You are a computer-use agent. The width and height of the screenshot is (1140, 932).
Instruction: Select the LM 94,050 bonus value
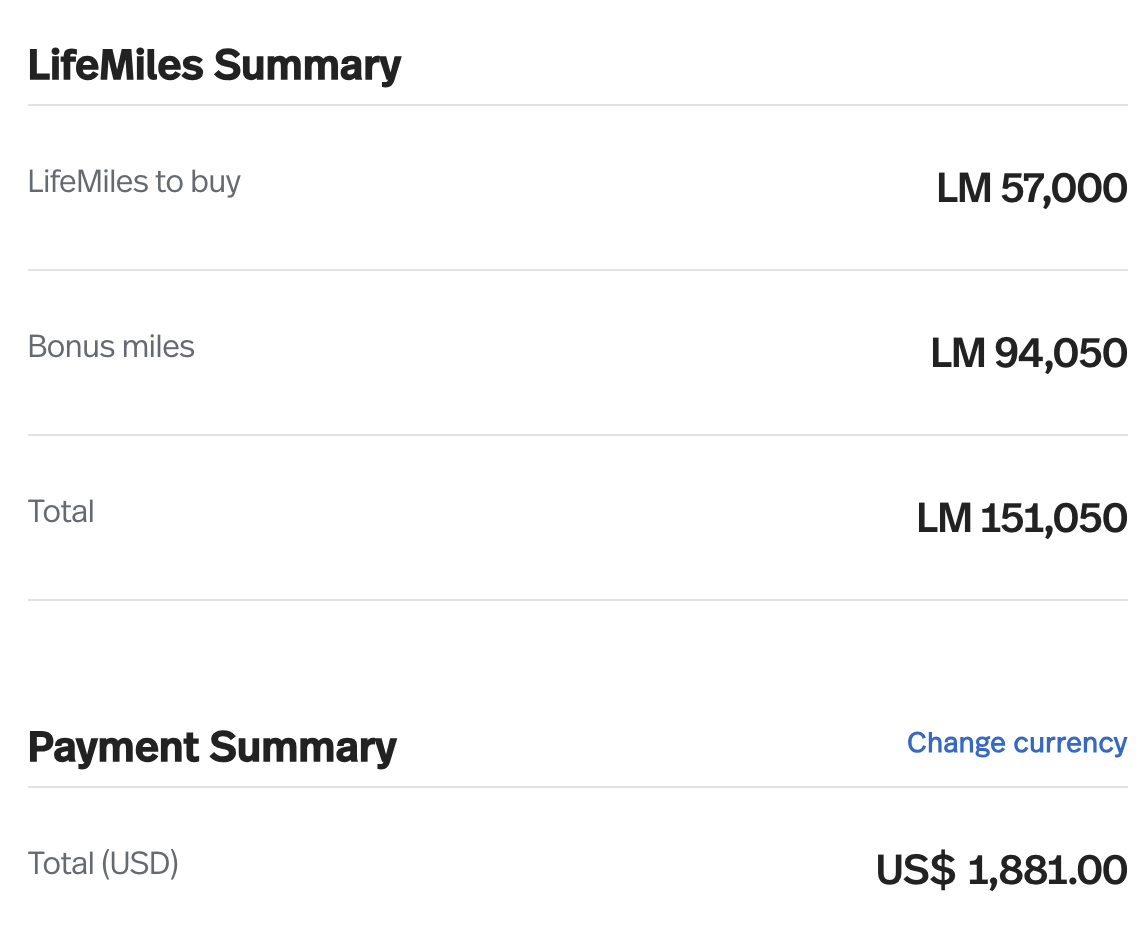(1028, 353)
